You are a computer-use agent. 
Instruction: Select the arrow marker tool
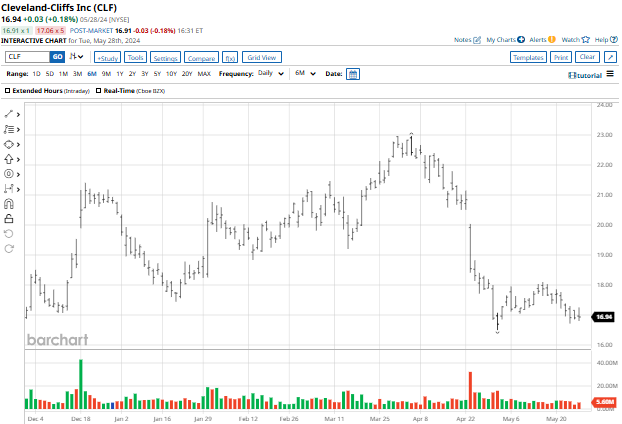click(9, 158)
